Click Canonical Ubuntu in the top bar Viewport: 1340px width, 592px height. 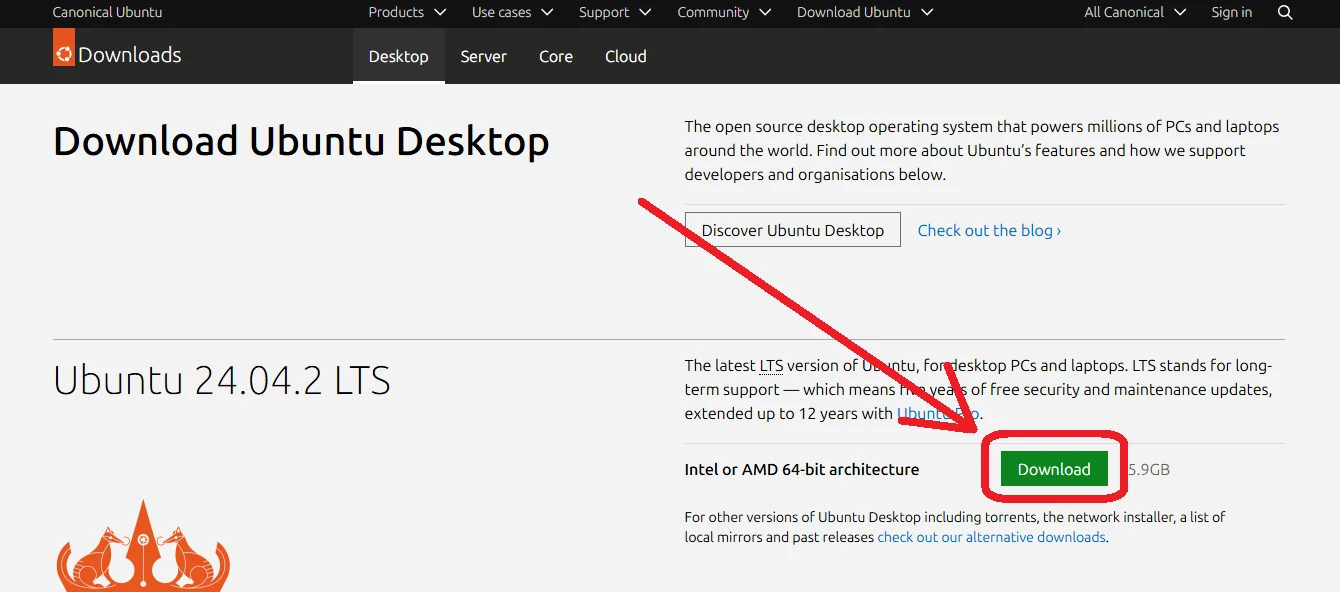click(107, 13)
